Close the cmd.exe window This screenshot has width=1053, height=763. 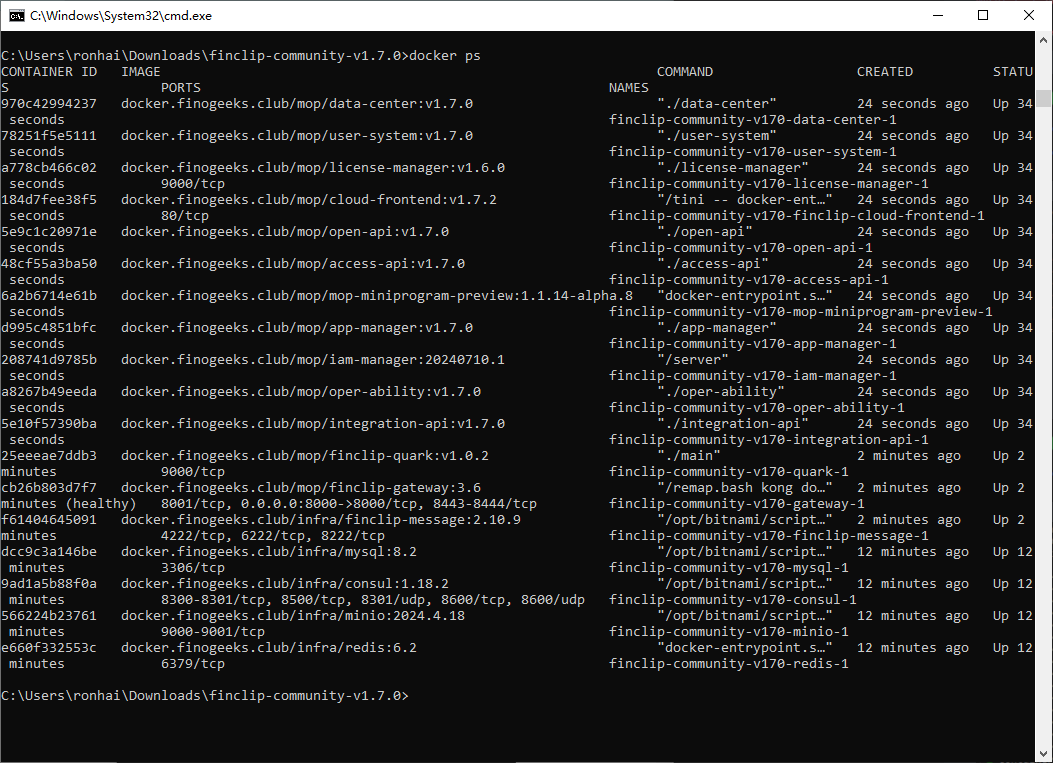pyautogui.click(x=1028, y=15)
